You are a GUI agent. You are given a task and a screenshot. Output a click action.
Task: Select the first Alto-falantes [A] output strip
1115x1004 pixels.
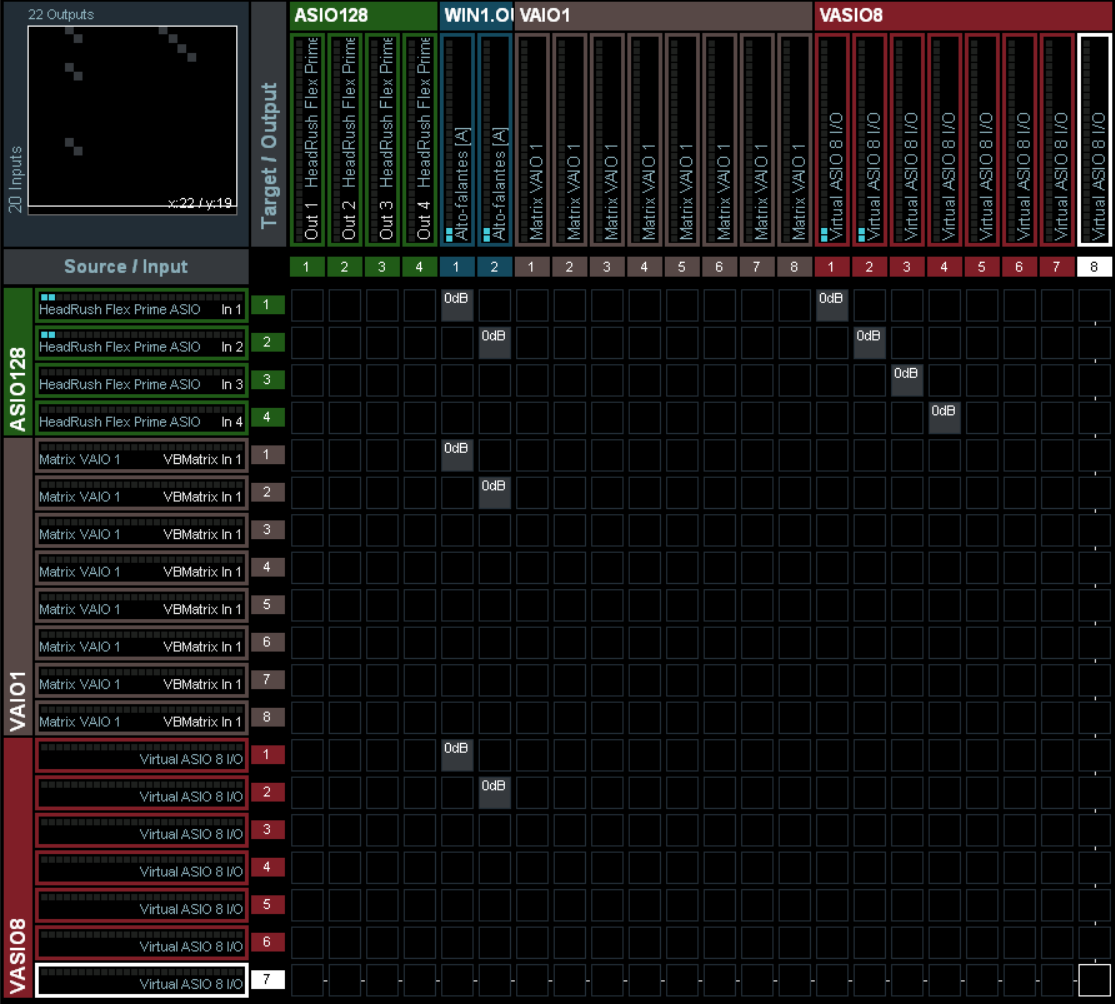[458, 139]
